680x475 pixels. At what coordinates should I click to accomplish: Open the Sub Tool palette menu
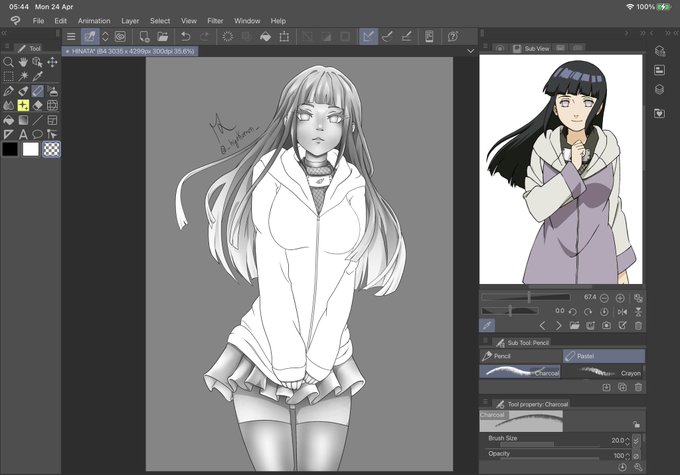pyautogui.click(x=485, y=341)
